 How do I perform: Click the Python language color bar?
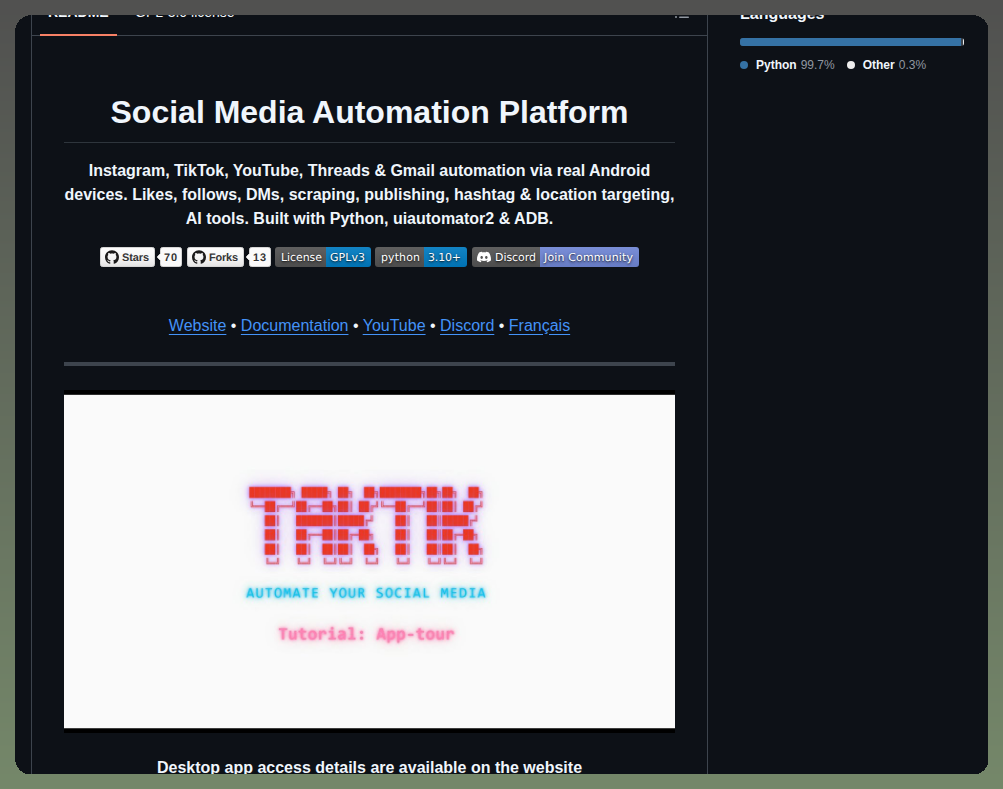click(851, 42)
